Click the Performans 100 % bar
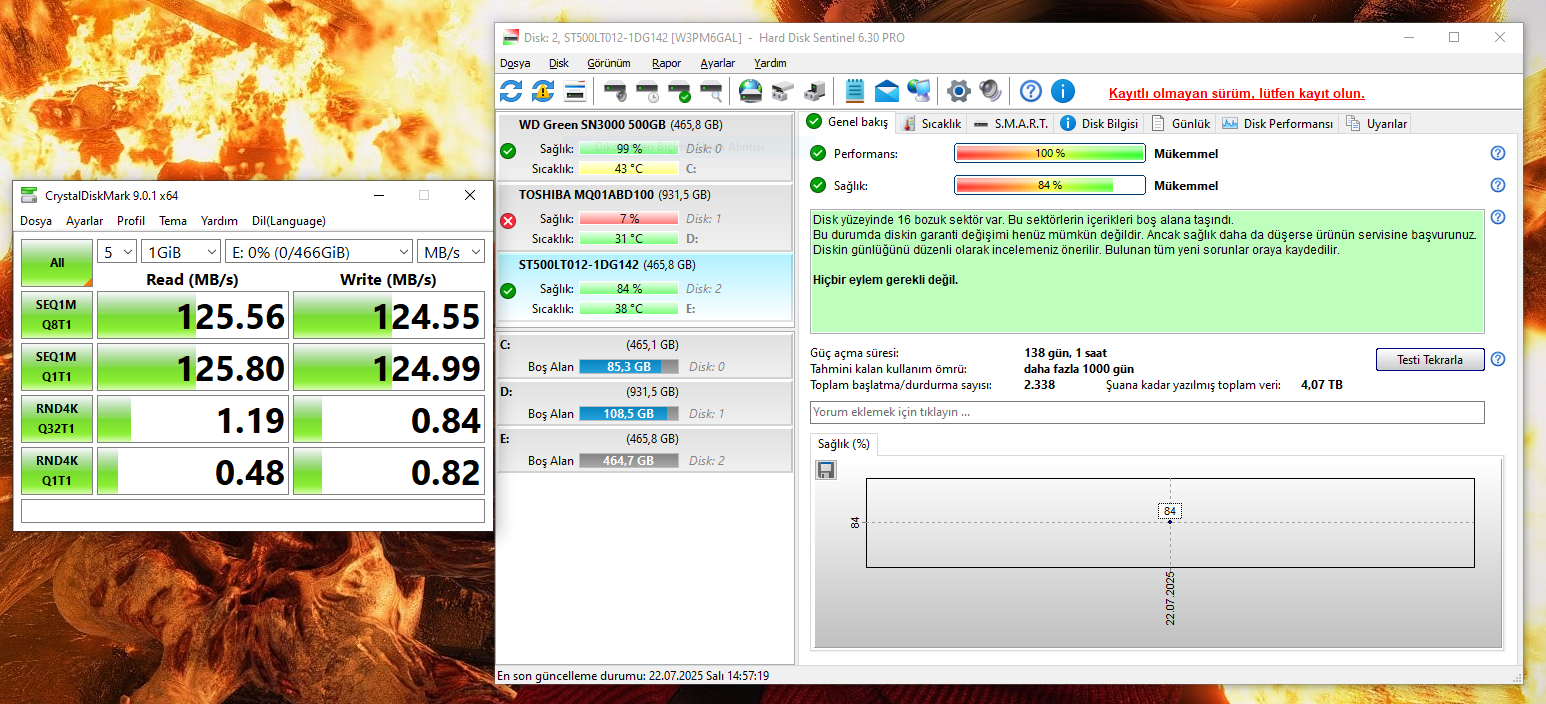This screenshot has width=1546, height=704. [1049, 153]
